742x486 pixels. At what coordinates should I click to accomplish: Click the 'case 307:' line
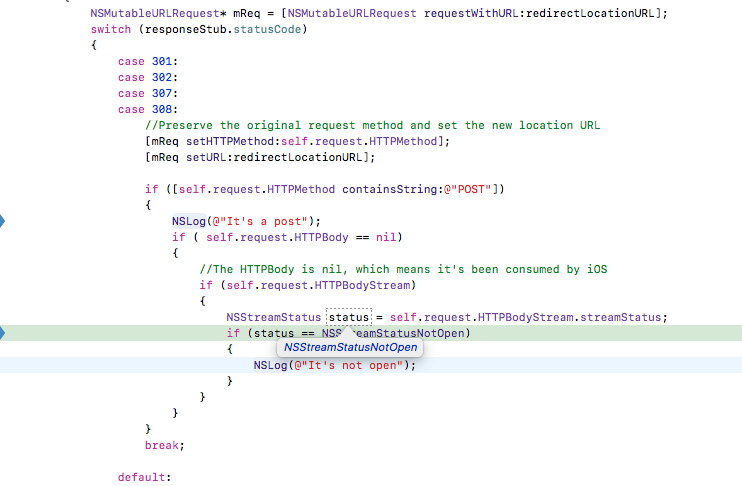[x=148, y=94]
